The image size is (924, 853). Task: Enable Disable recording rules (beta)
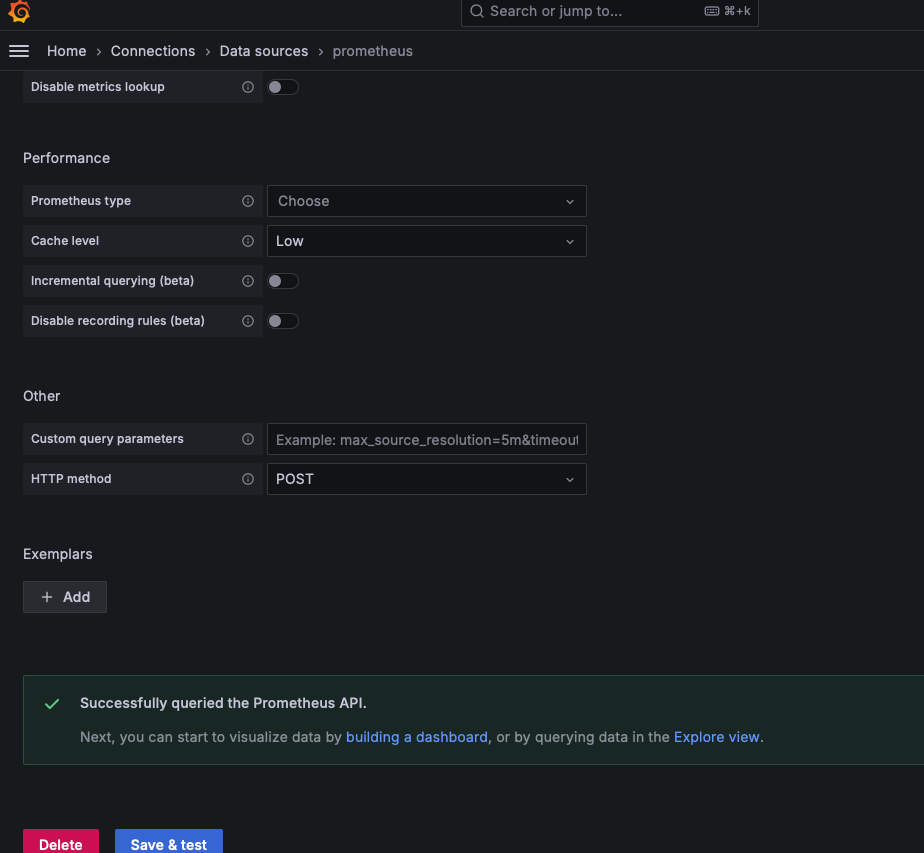pyautogui.click(x=282, y=321)
